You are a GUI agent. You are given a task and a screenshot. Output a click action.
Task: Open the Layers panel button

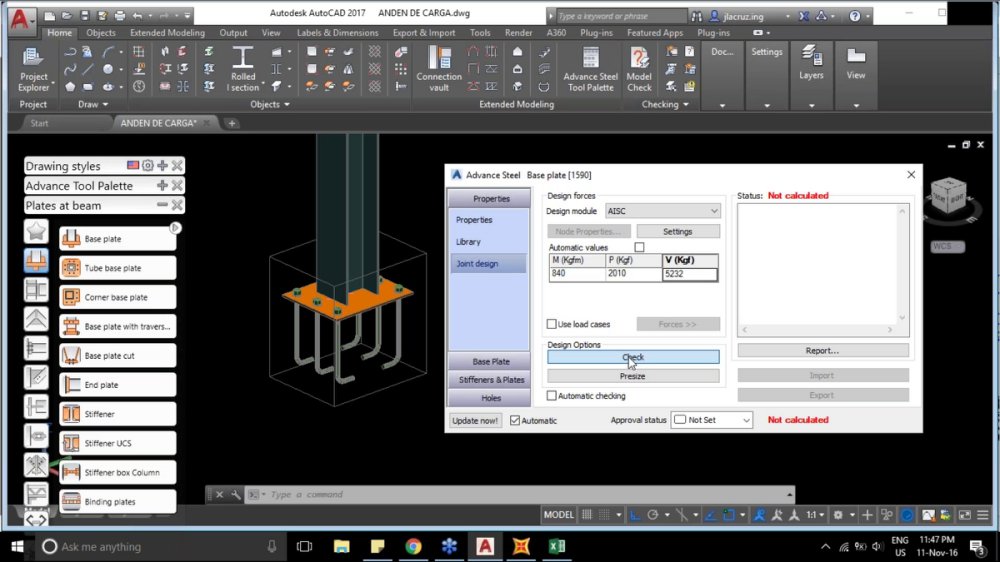click(x=811, y=63)
